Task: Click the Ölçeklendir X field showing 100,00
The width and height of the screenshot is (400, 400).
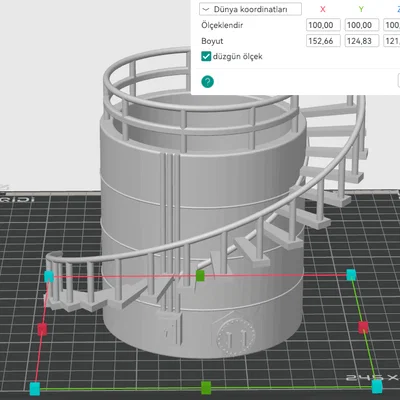Action: [x=323, y=25]
